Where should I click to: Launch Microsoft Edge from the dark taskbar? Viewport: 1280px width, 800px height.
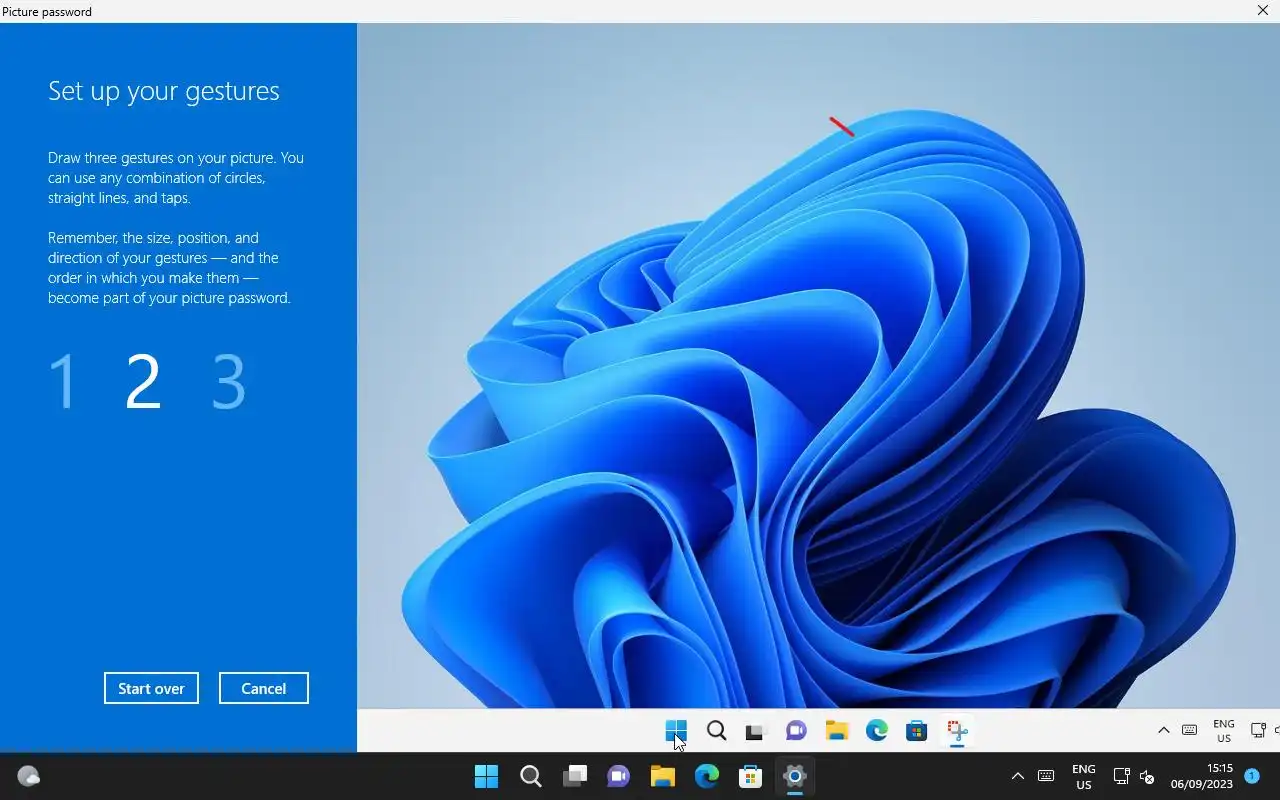707,776
